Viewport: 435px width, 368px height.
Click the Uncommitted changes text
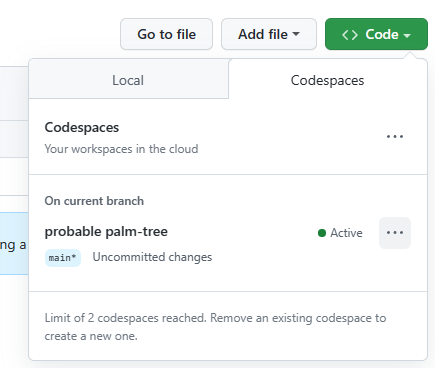coord(152,257)
